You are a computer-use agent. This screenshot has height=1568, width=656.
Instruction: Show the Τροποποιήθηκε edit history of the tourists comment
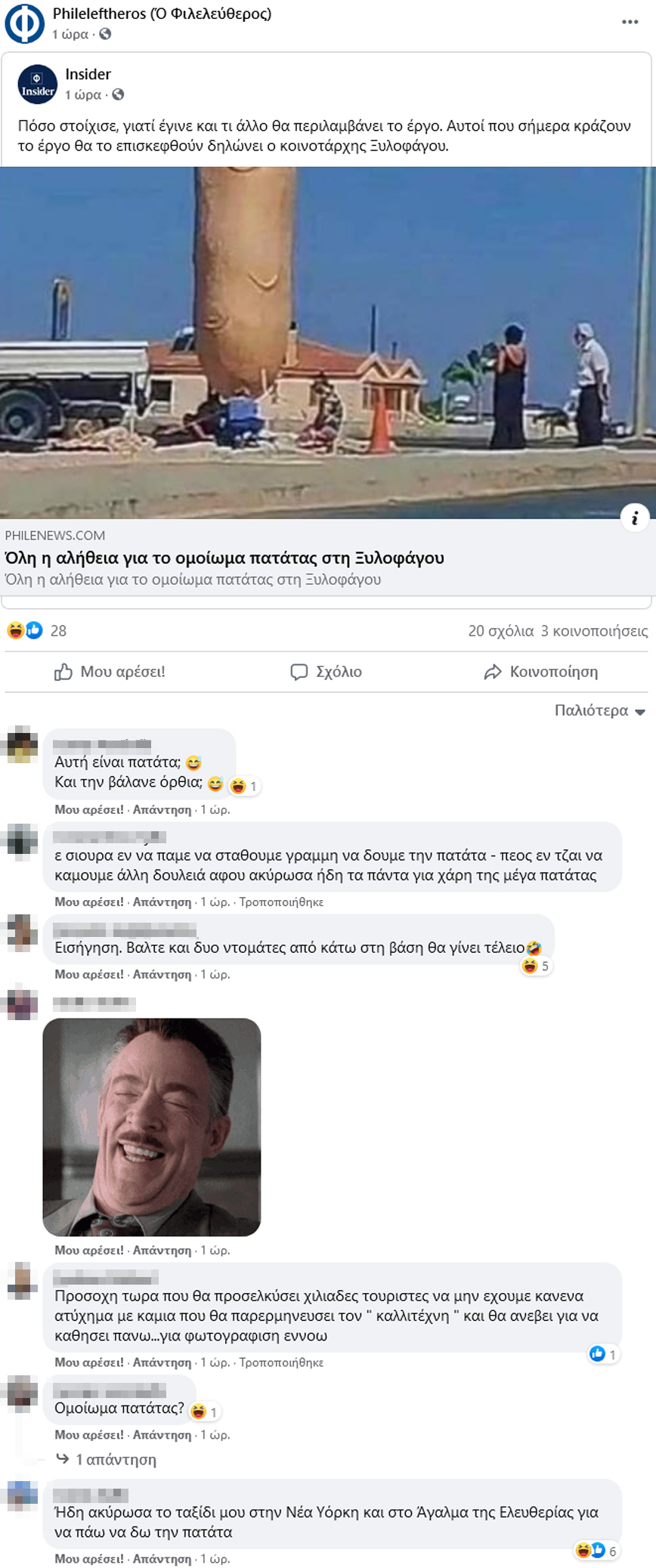[281, 1362]
